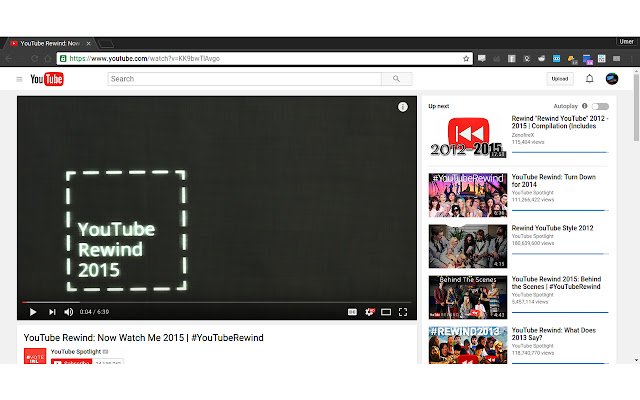Viewport: 640px width, 400px height.
Task: Open the 2012-2015 compilation thumbnail
Action: (x=468, y=137)
